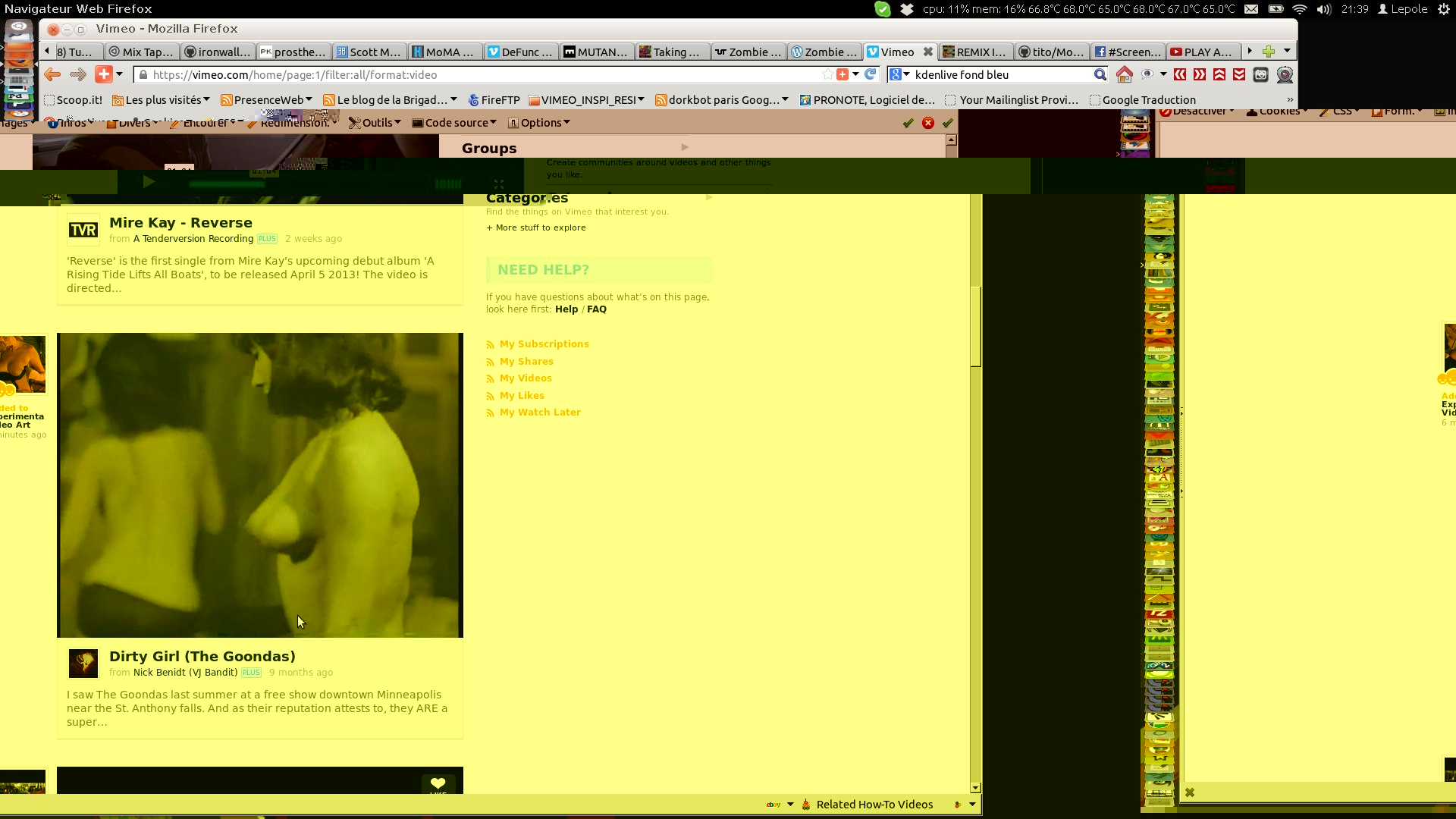The height and width of the screenshot is (819, 1456).
Task: Open a new tab with the green plus
Action: click(x=1268, y=52)
